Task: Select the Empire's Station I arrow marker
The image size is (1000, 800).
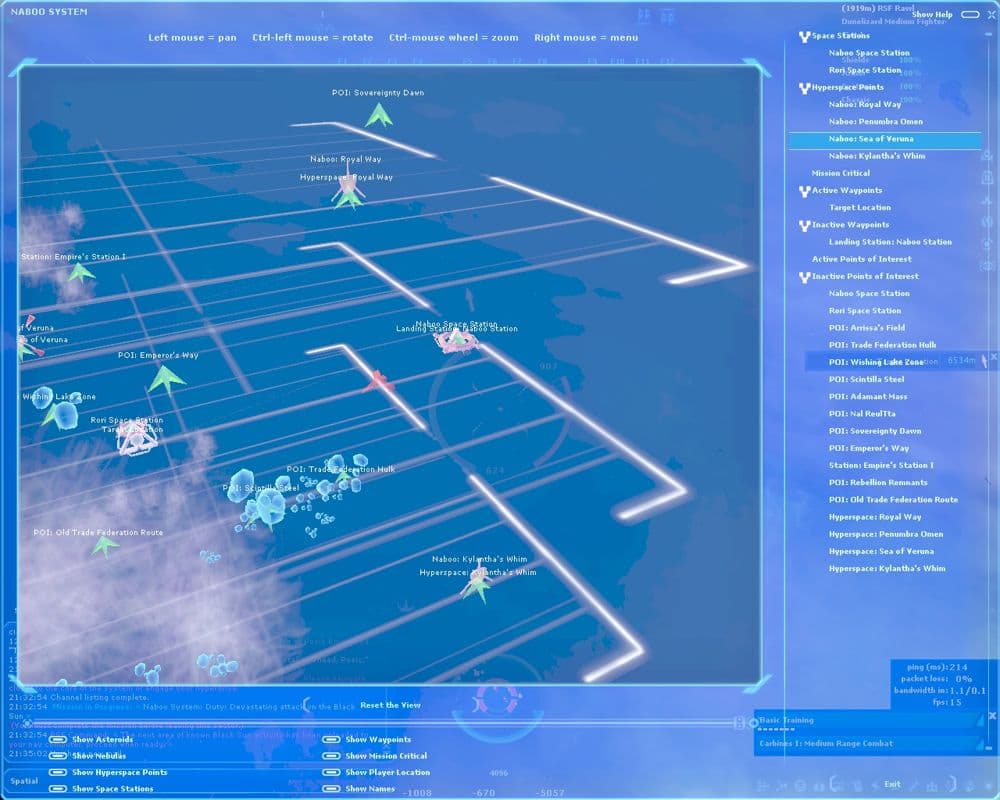Action: tap(81, 273)
